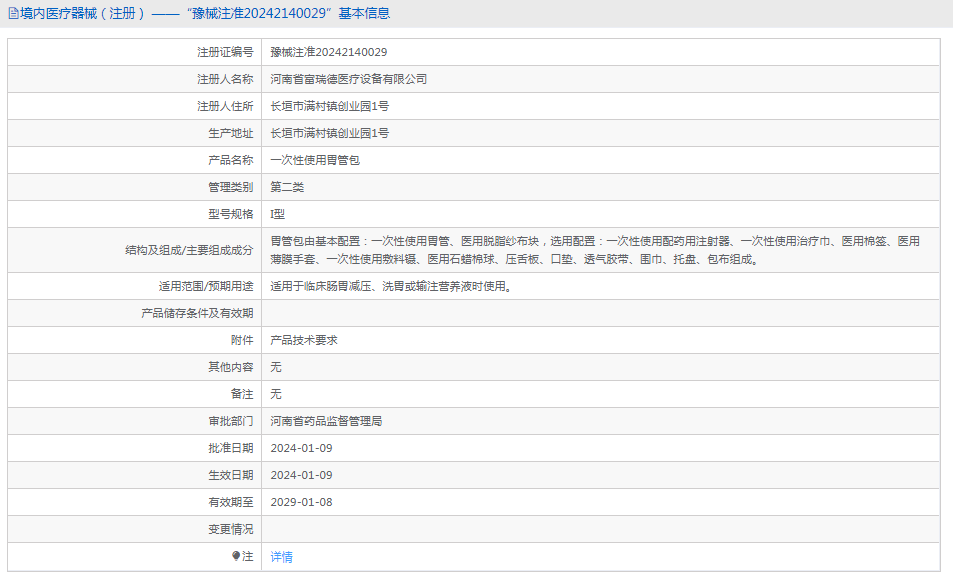Click the 适用范围/预期用途 label
The height and width of the screenshot is (582, 953).
coord(206,286)
